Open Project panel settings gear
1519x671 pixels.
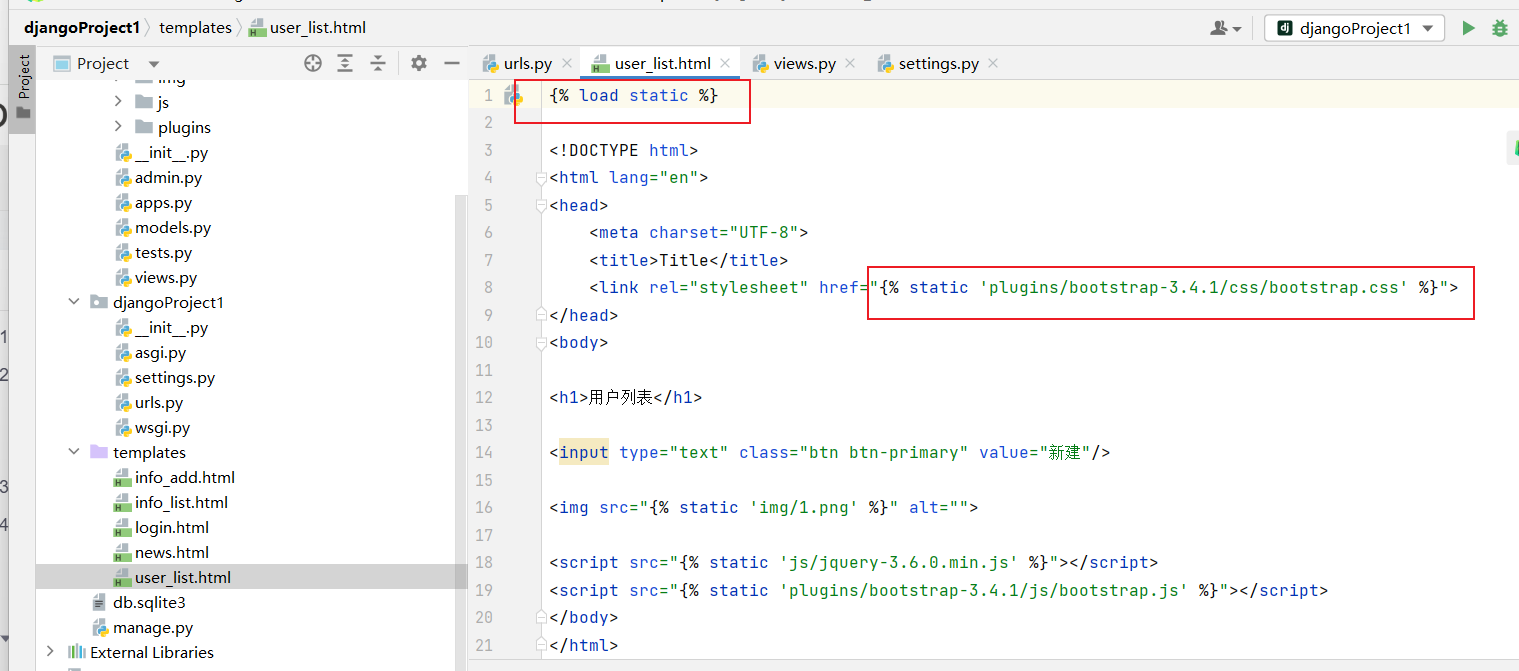[419, 63]
